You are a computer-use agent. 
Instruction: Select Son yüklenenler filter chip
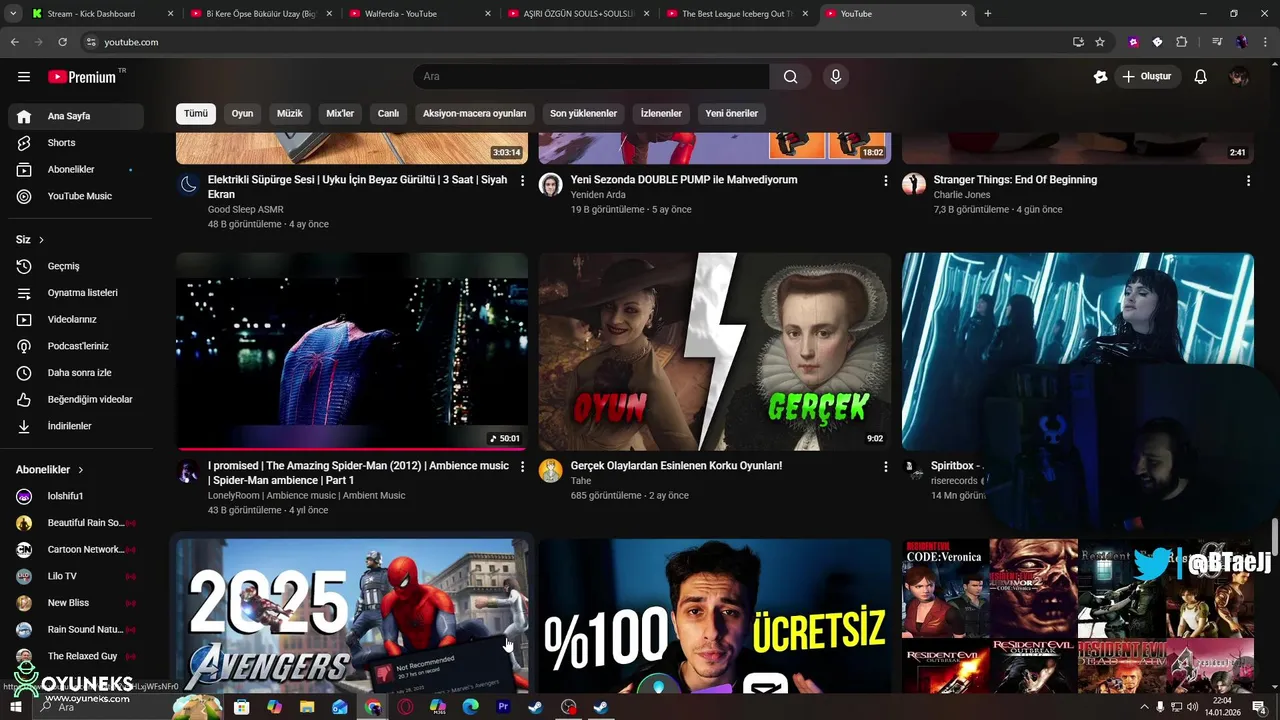click(x=583, y=113)
